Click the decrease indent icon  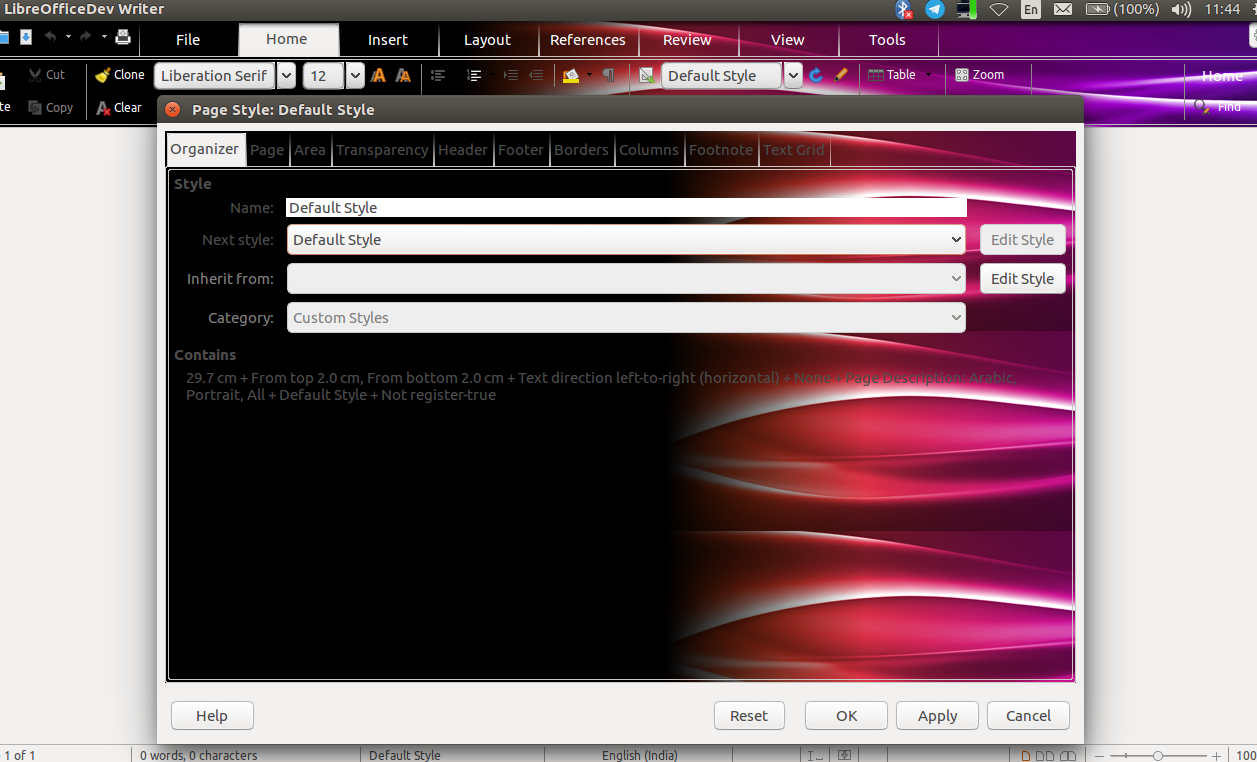tap(536, 75)
